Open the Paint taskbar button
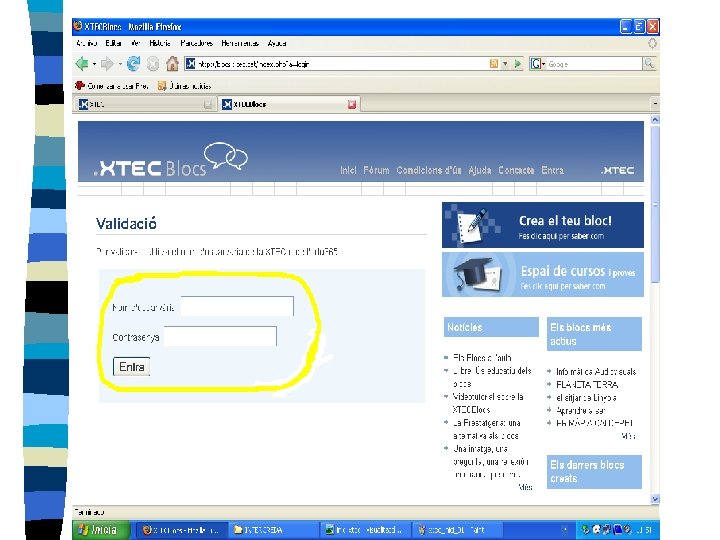The height and width of the screenshot is (540, 720). click(x=457, y=530)
